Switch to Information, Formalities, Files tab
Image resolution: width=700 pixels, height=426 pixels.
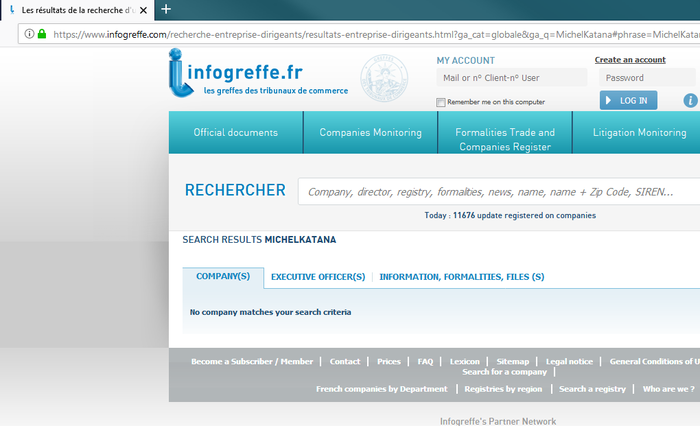[462, 277]
